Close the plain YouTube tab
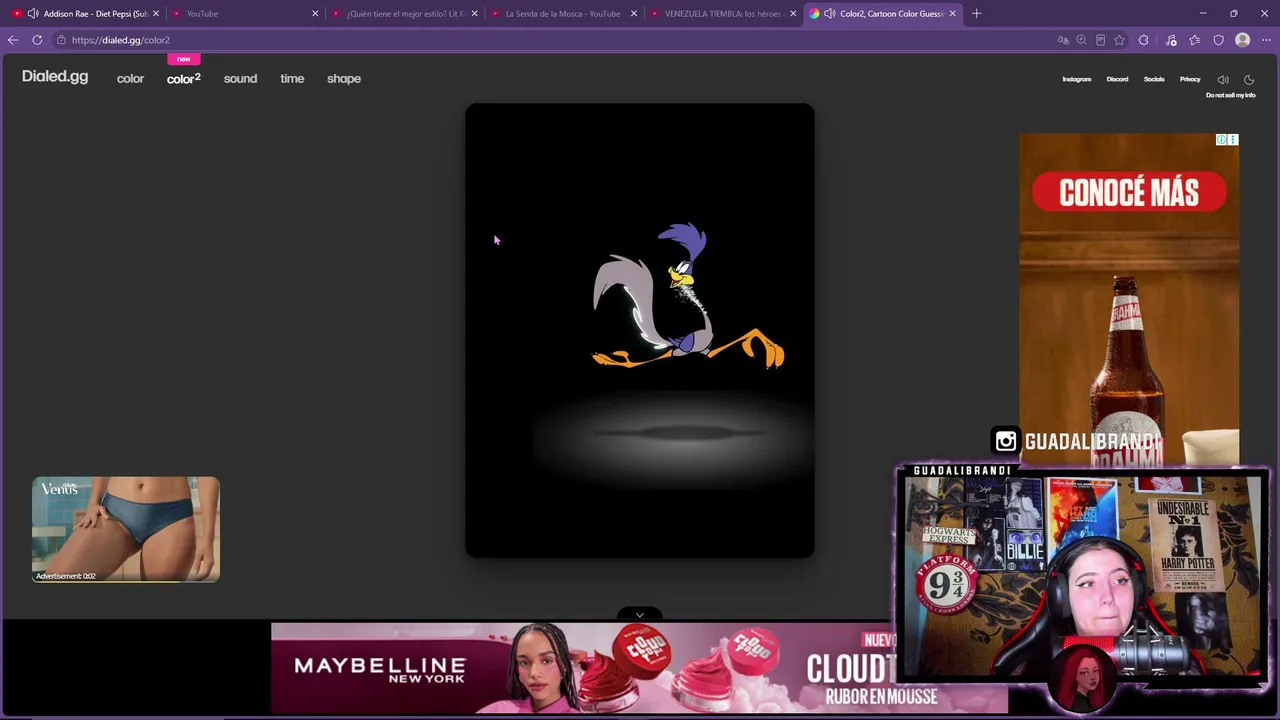The image size is (1280, 720). point(315,13)
